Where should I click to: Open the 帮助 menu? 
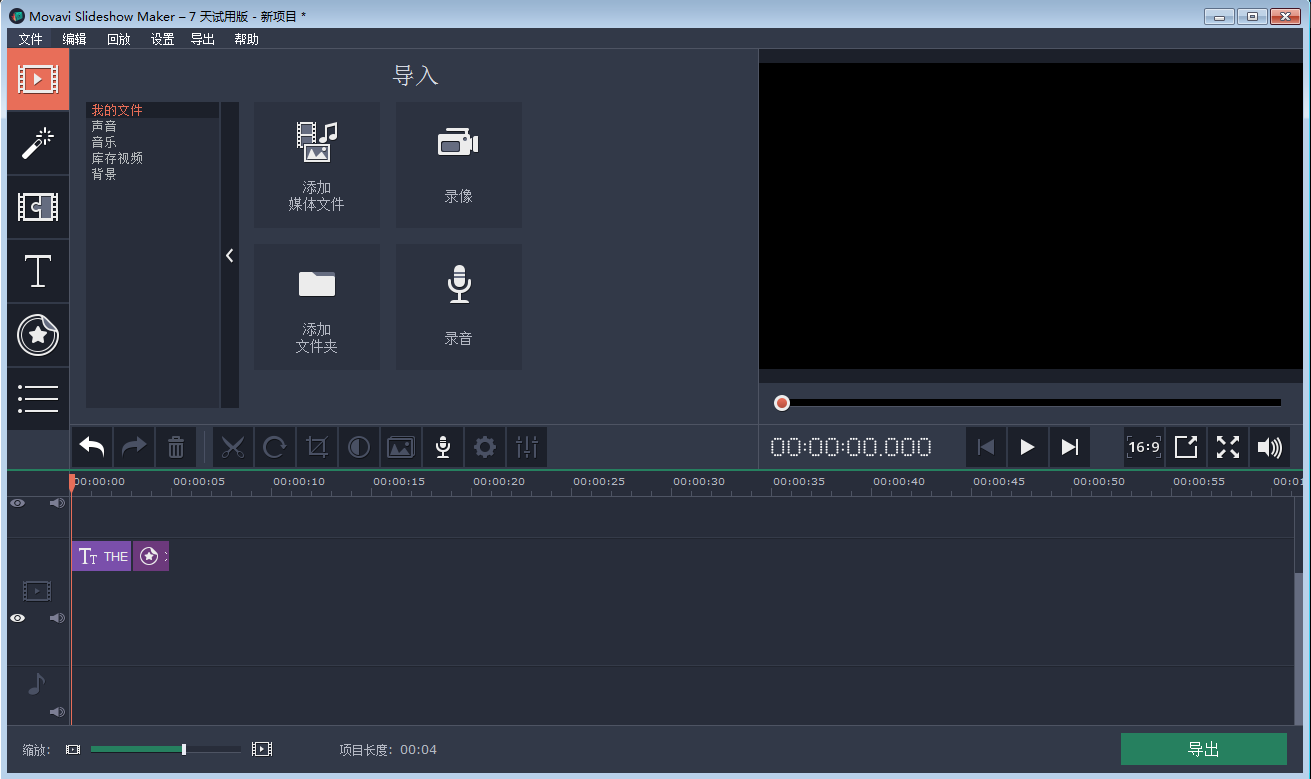tap(246, 39)
